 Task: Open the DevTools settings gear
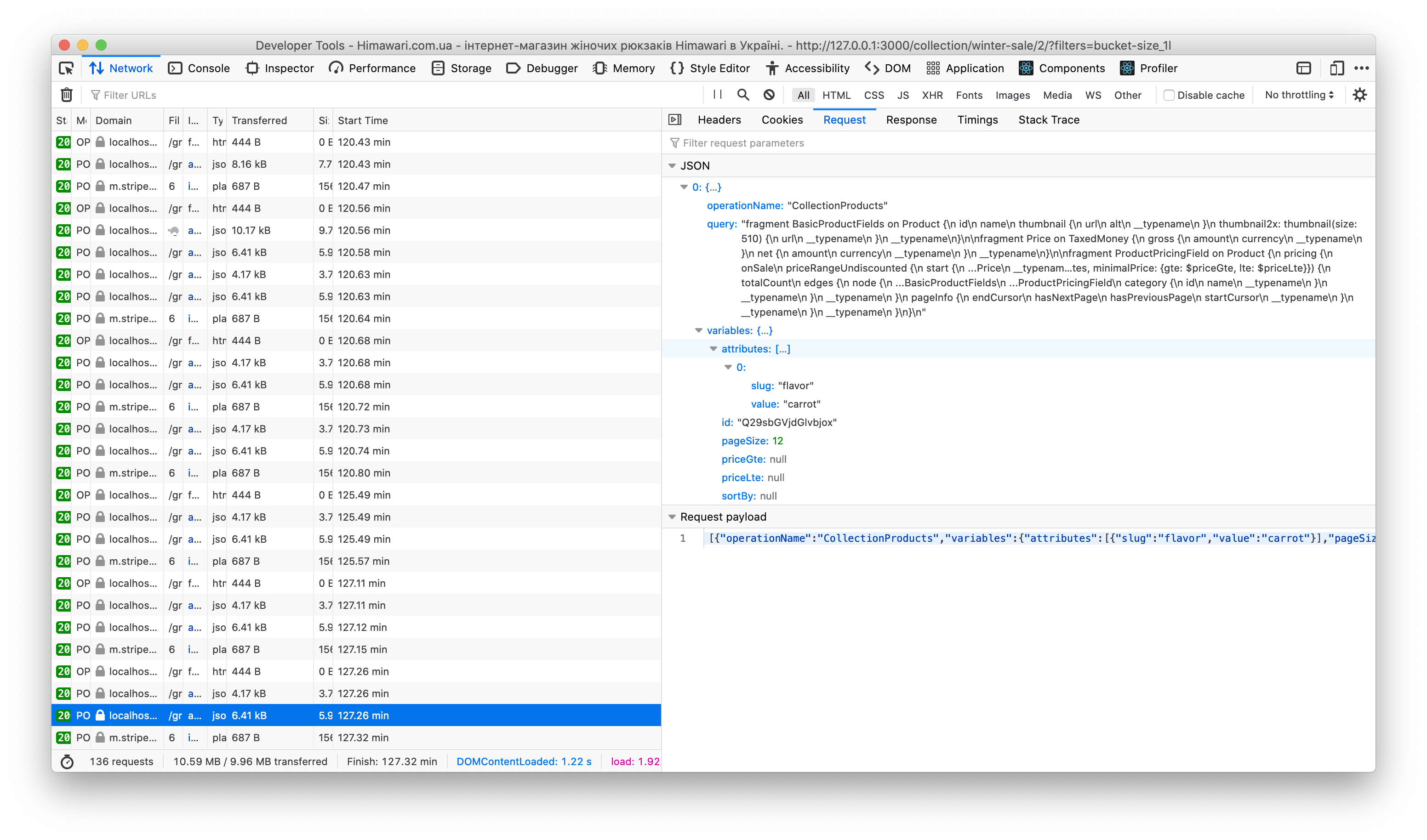tap(1361, 95)
